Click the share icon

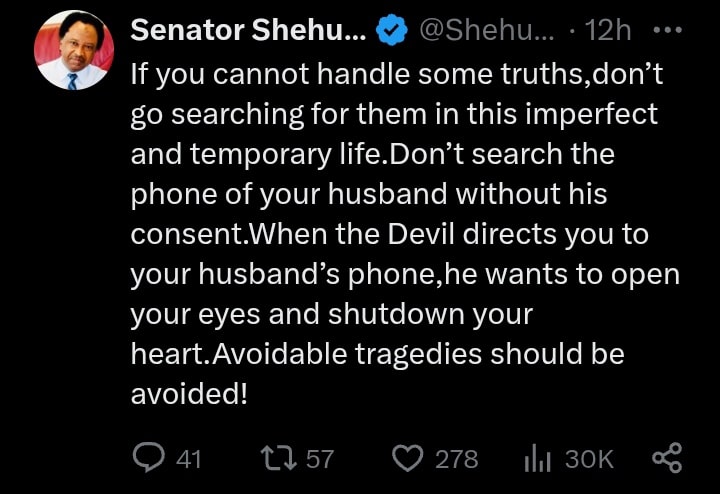point(666,458)
